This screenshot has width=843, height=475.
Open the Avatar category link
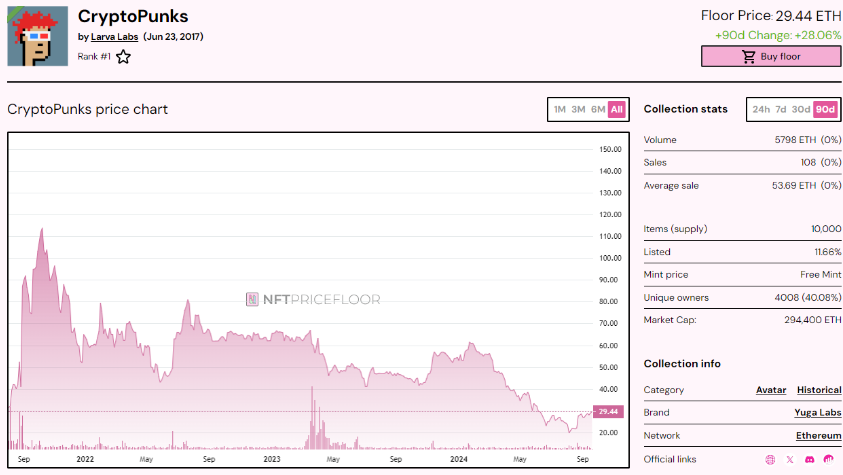(x=771, y=390)
